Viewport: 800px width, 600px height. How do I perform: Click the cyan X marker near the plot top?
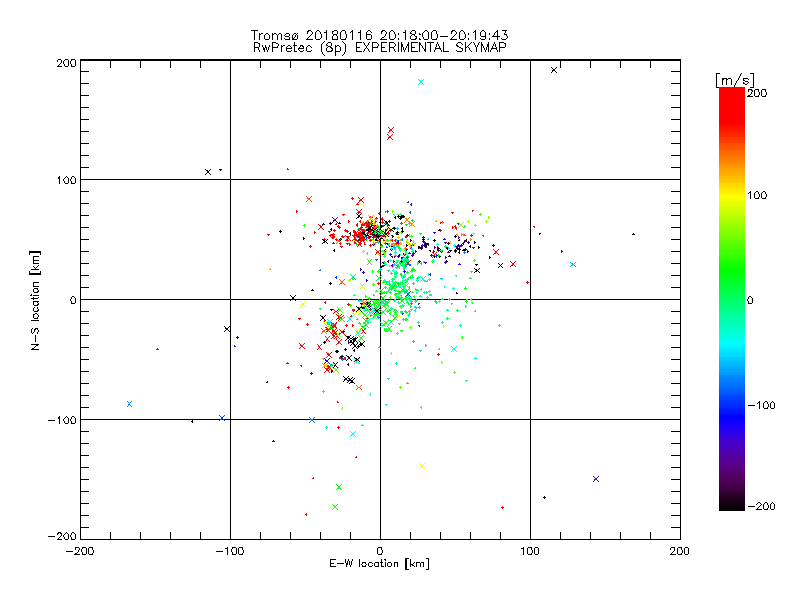tap(421, 82)
